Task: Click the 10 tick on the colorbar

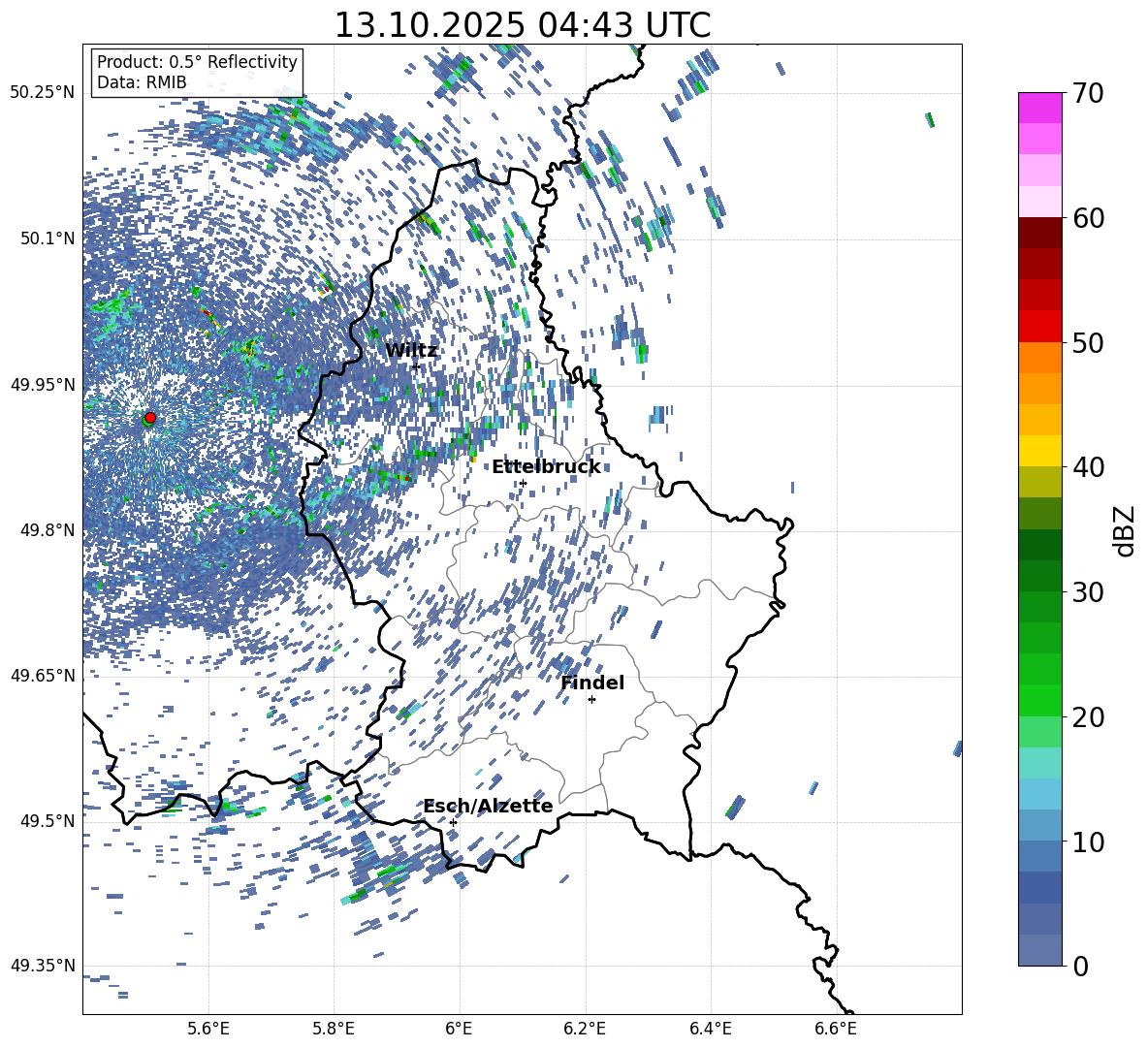Action: pyautogui.click(x=1088, y=842)
